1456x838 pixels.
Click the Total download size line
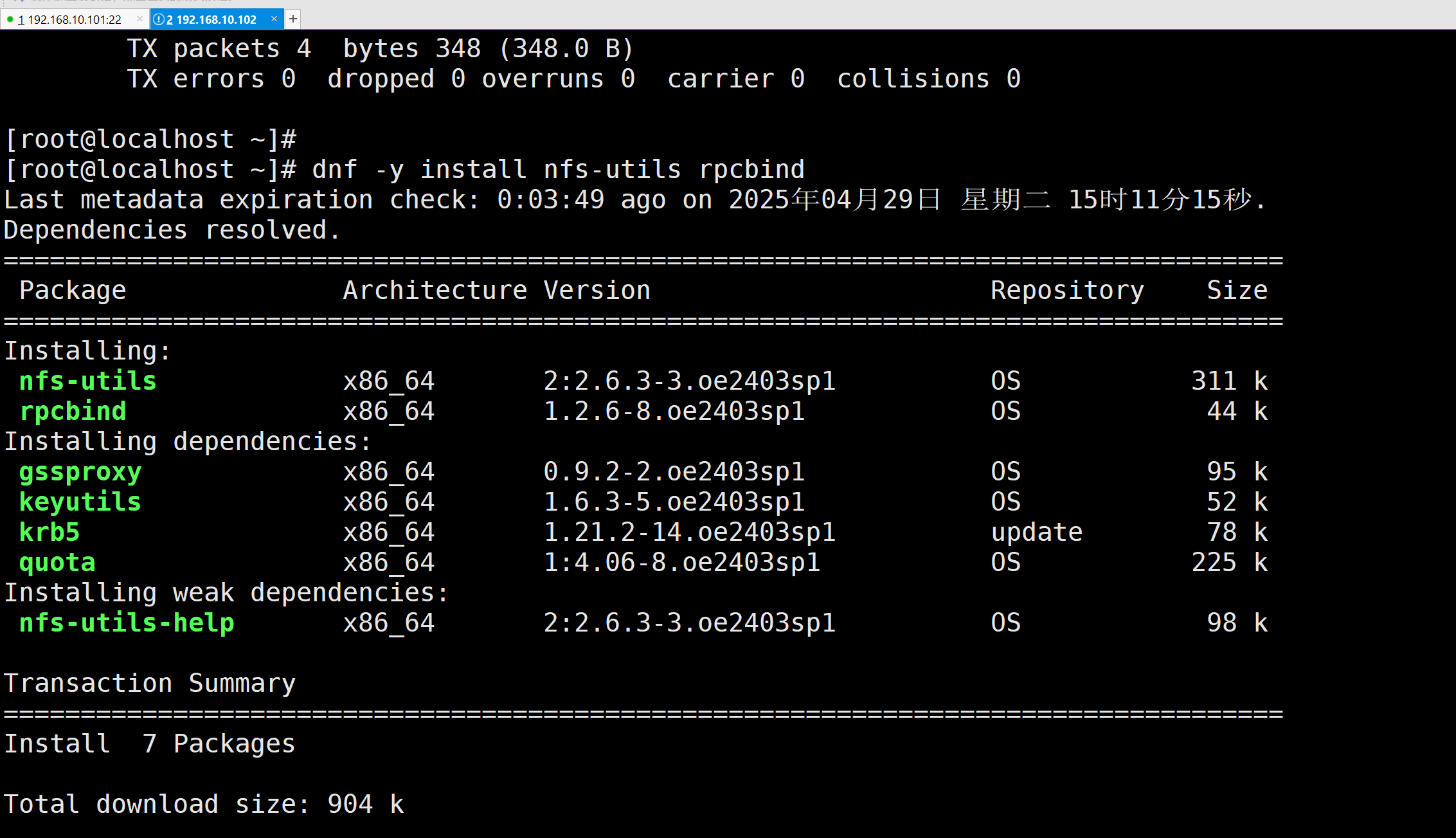204,804
